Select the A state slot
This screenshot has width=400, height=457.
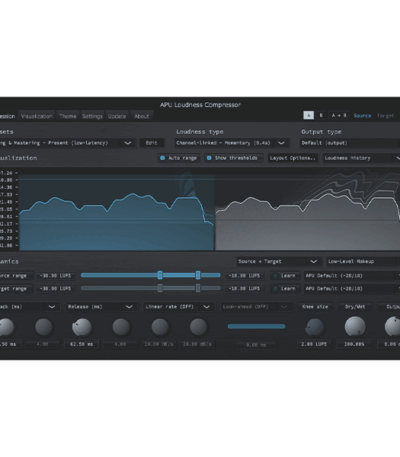tap(308, 115)
